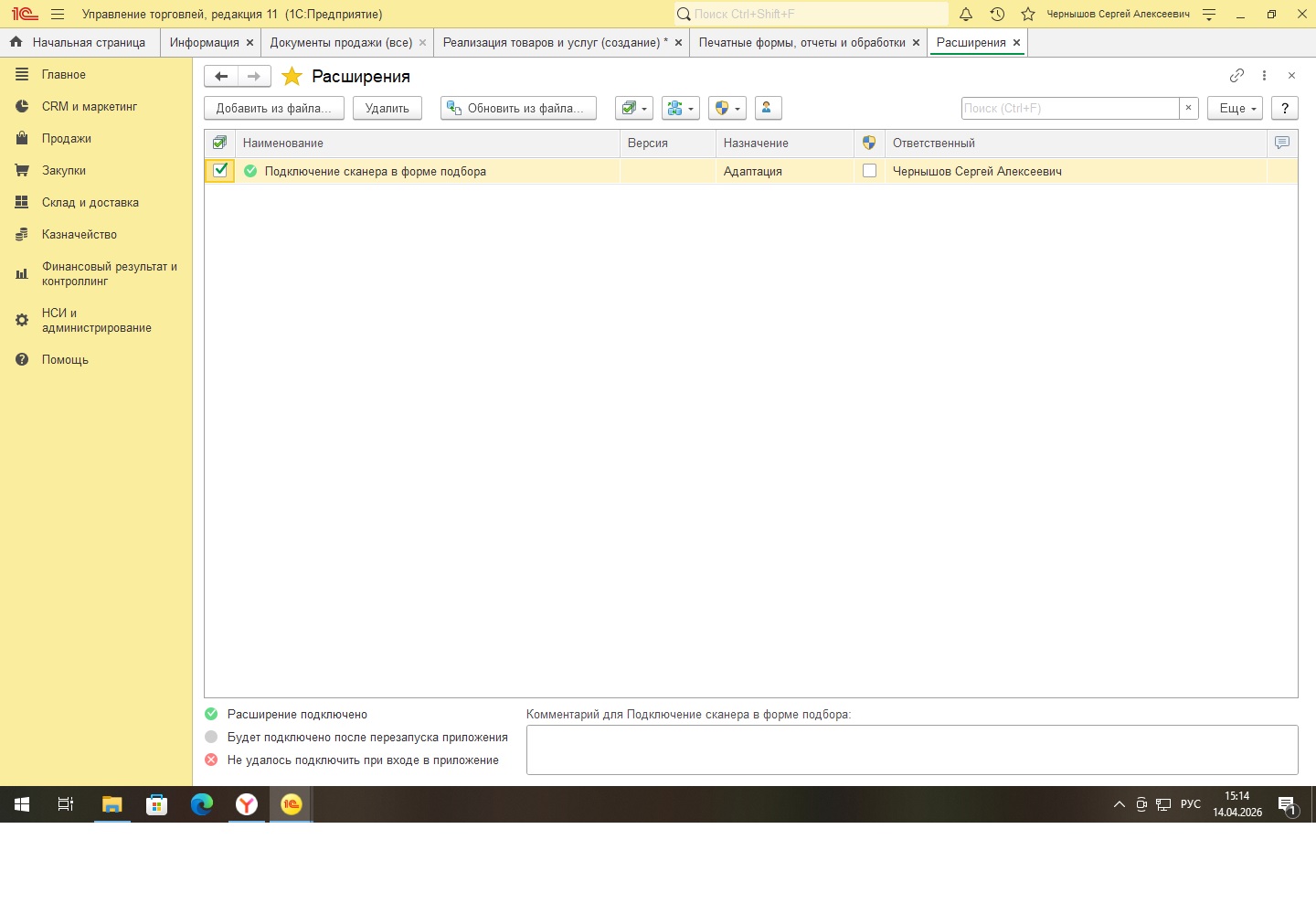
Task: Expand the Еще menu
Action: click(x=1236, y=108)
